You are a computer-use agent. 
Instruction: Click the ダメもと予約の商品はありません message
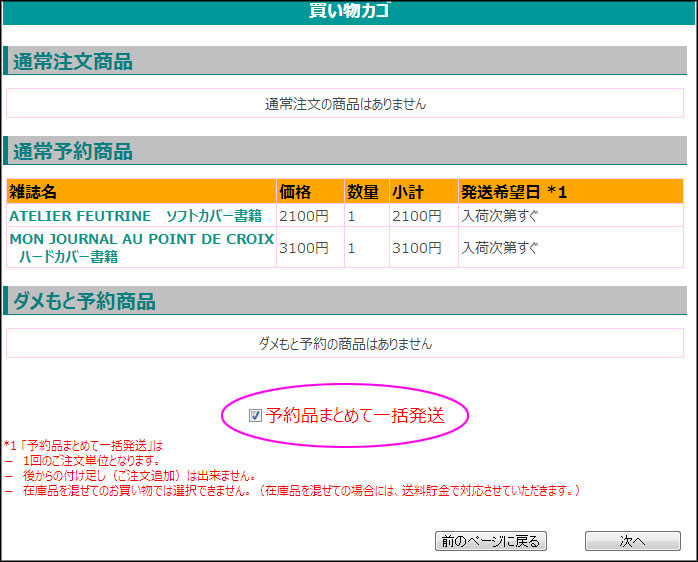click(345, 344)
